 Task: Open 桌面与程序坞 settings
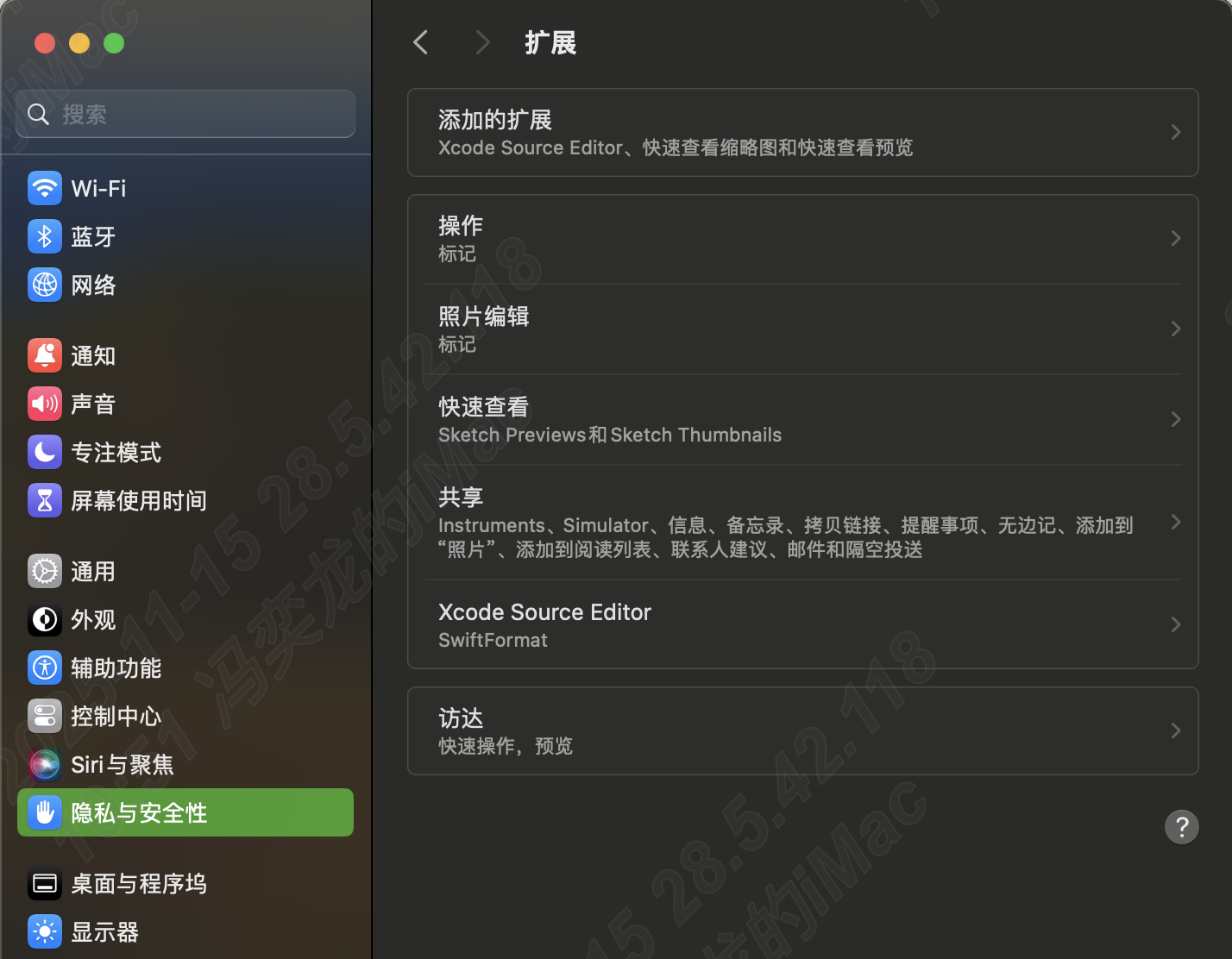point(138,883)
